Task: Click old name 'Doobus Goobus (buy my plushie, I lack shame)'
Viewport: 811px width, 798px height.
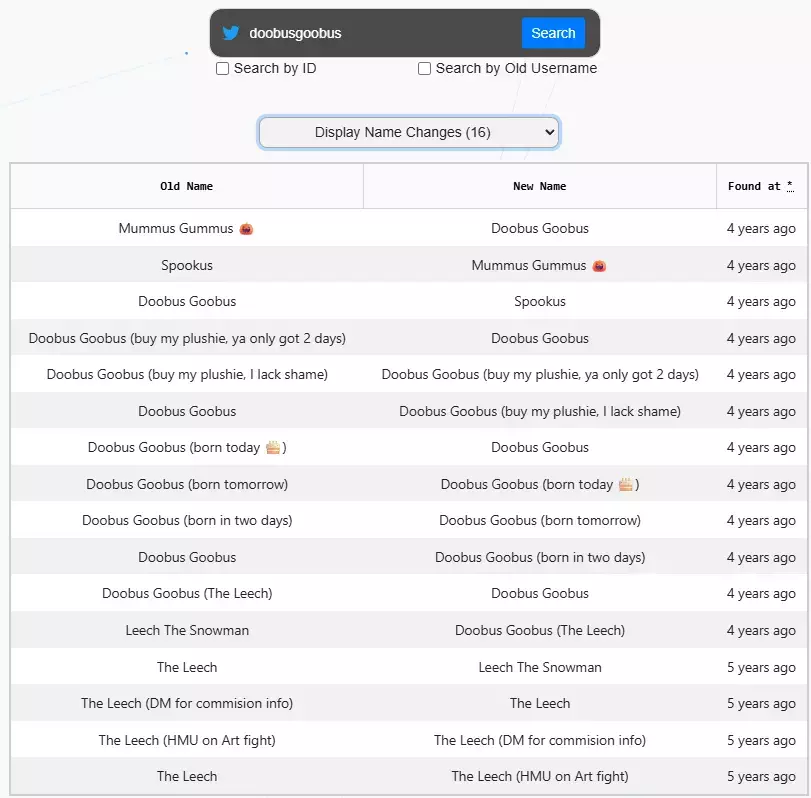Action: 187,374
